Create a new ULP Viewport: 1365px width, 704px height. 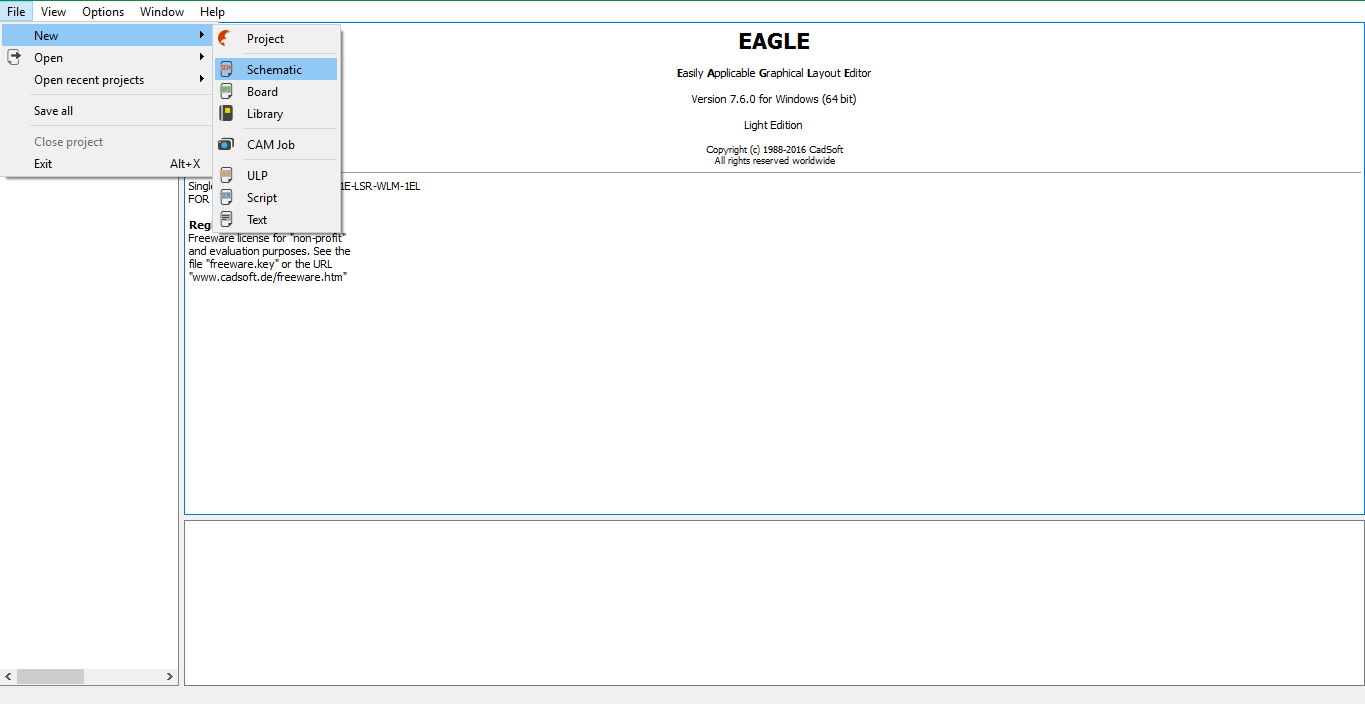(276, 176)
